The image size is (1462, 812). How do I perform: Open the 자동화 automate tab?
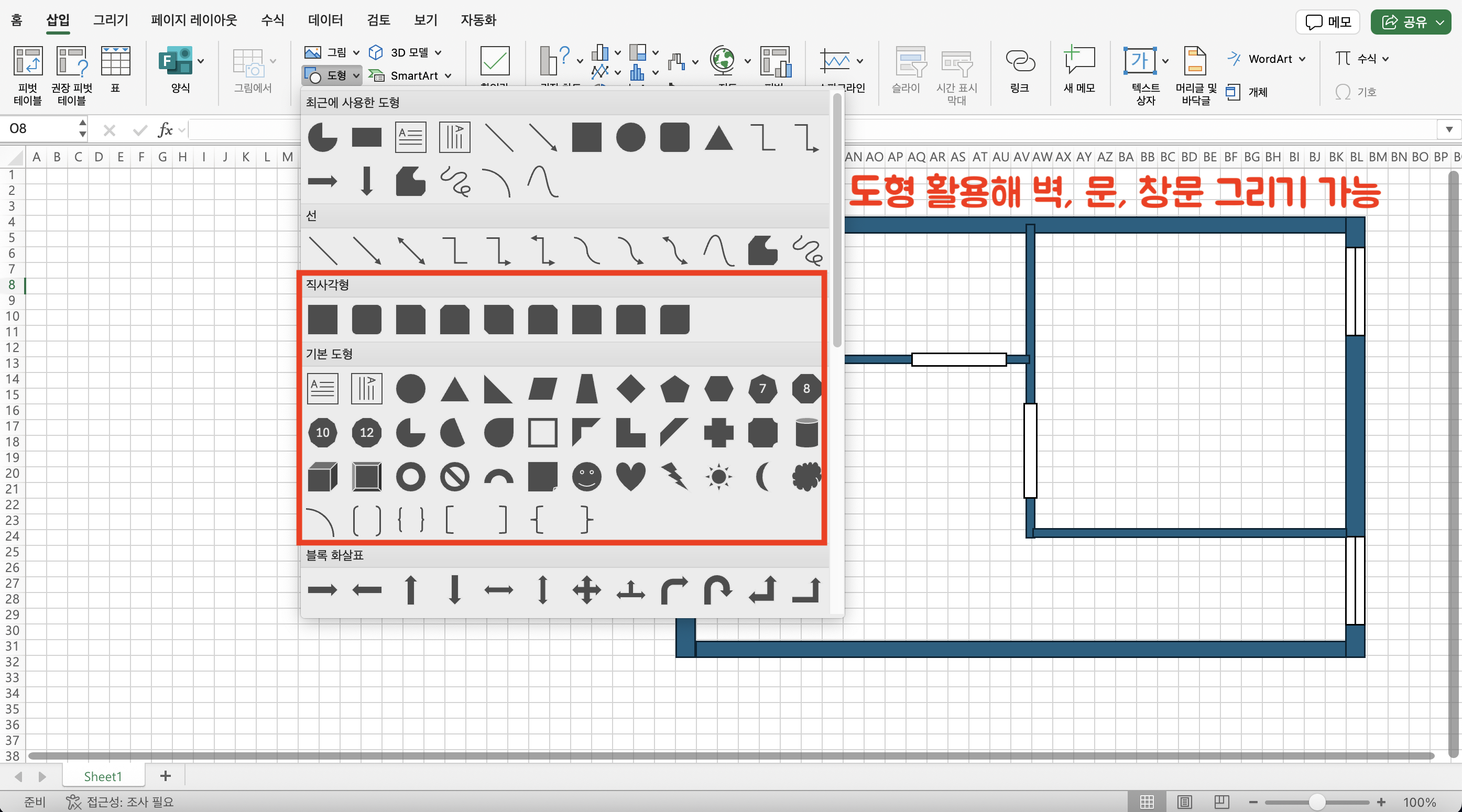(478, 20)
